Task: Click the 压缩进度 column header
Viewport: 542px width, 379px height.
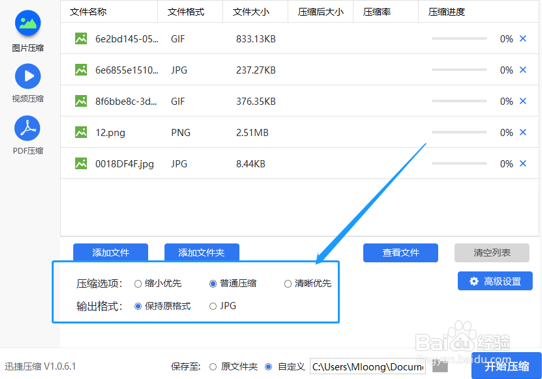Action: point(446,12)
